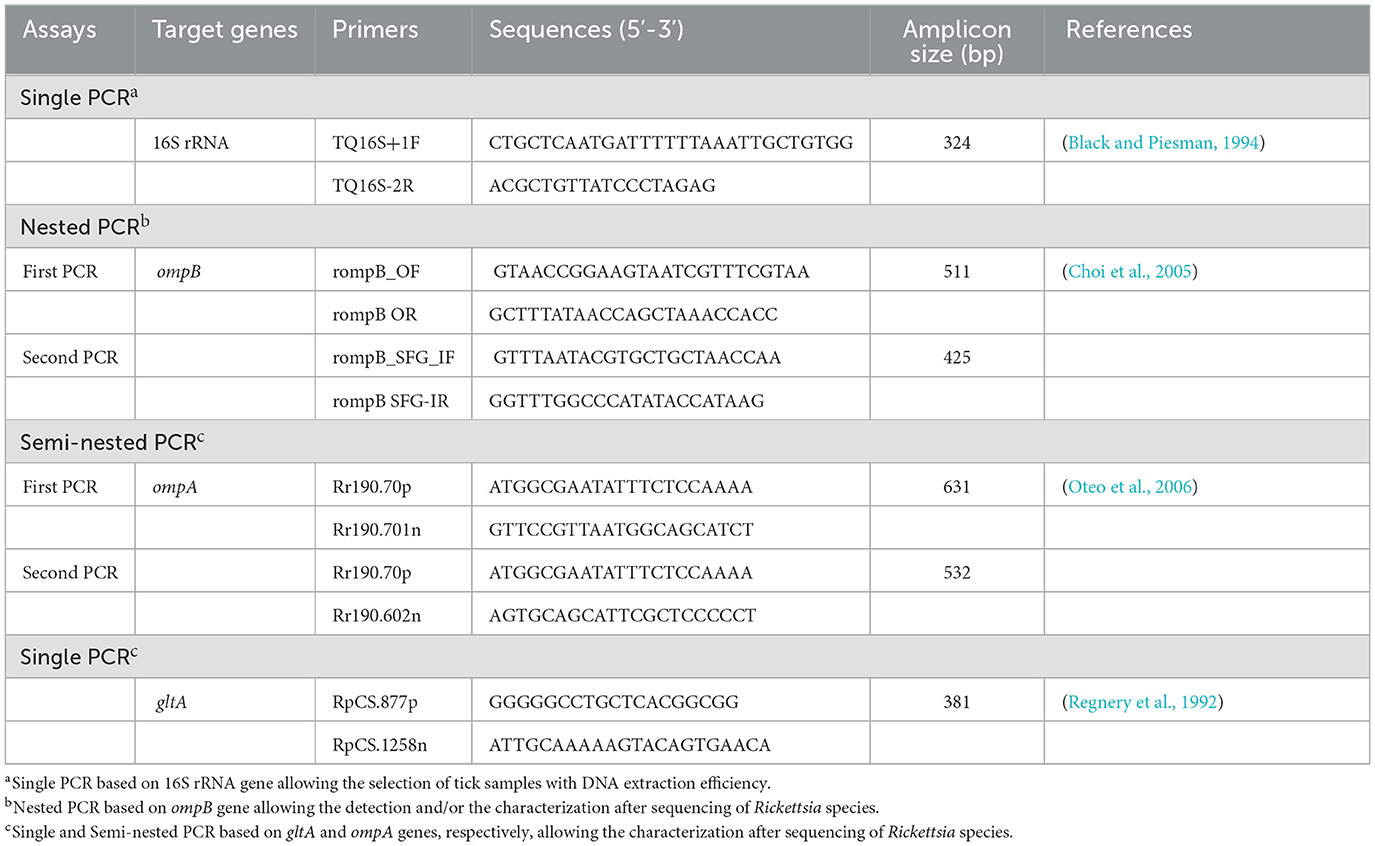Screen dimensions: 1375x846
Task: Select primer rompB OR
Action: click(374, 313)
